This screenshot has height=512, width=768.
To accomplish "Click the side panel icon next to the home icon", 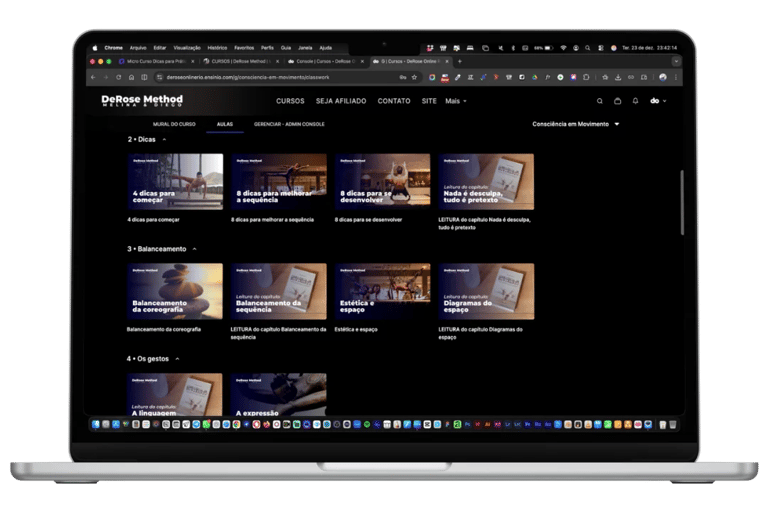I will click(144, 77).
